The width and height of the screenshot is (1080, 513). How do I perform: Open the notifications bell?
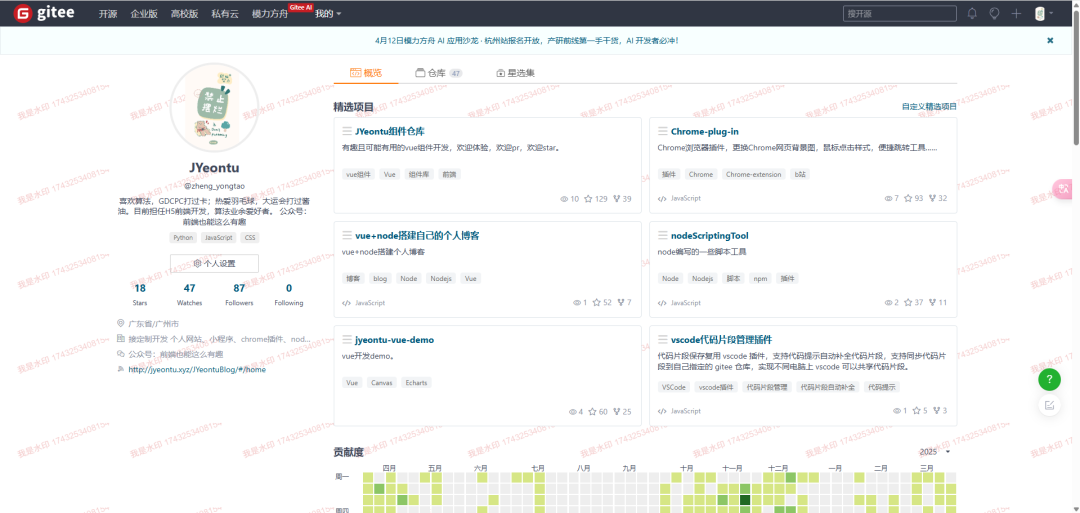[x=972, y=14]
